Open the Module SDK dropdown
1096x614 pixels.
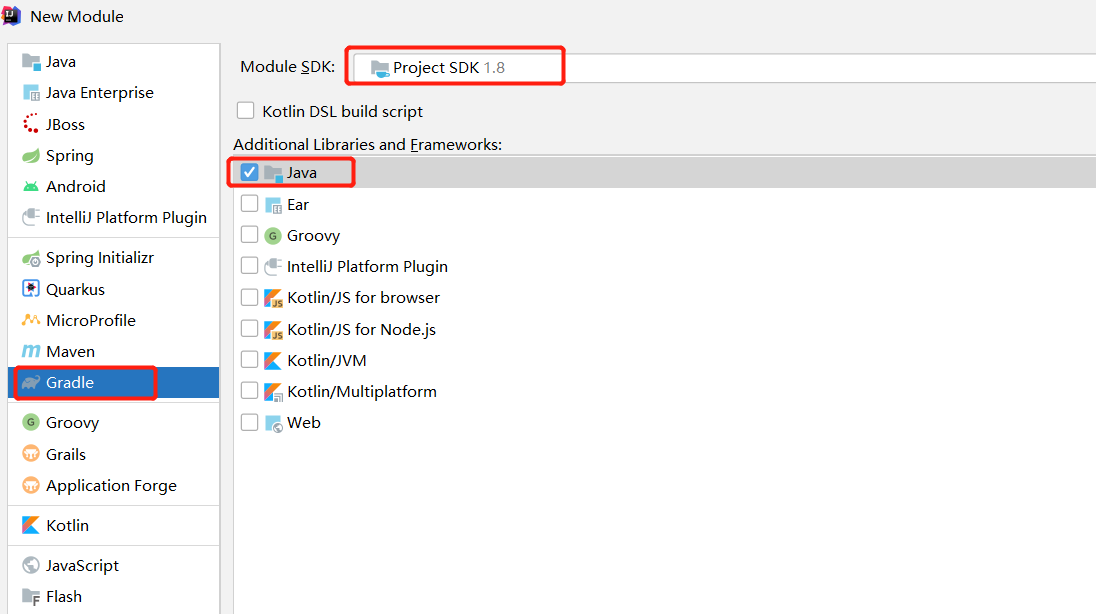[724, 68]
